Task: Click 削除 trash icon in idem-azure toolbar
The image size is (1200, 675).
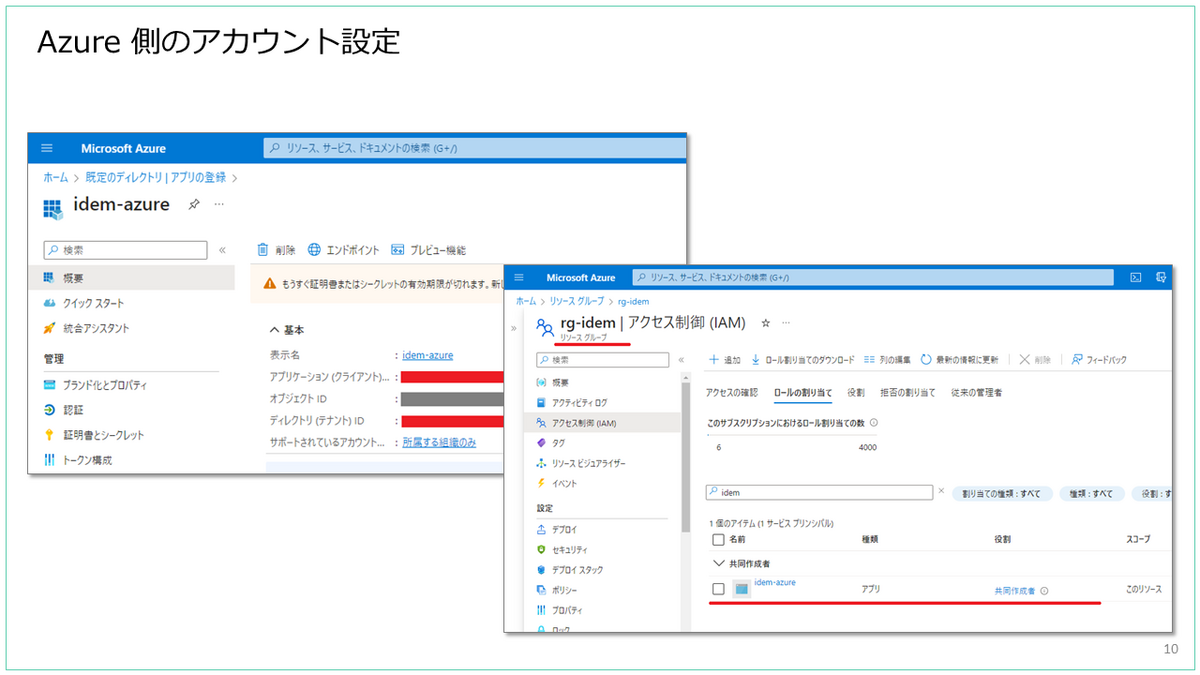Action: [x=276, y=250]
